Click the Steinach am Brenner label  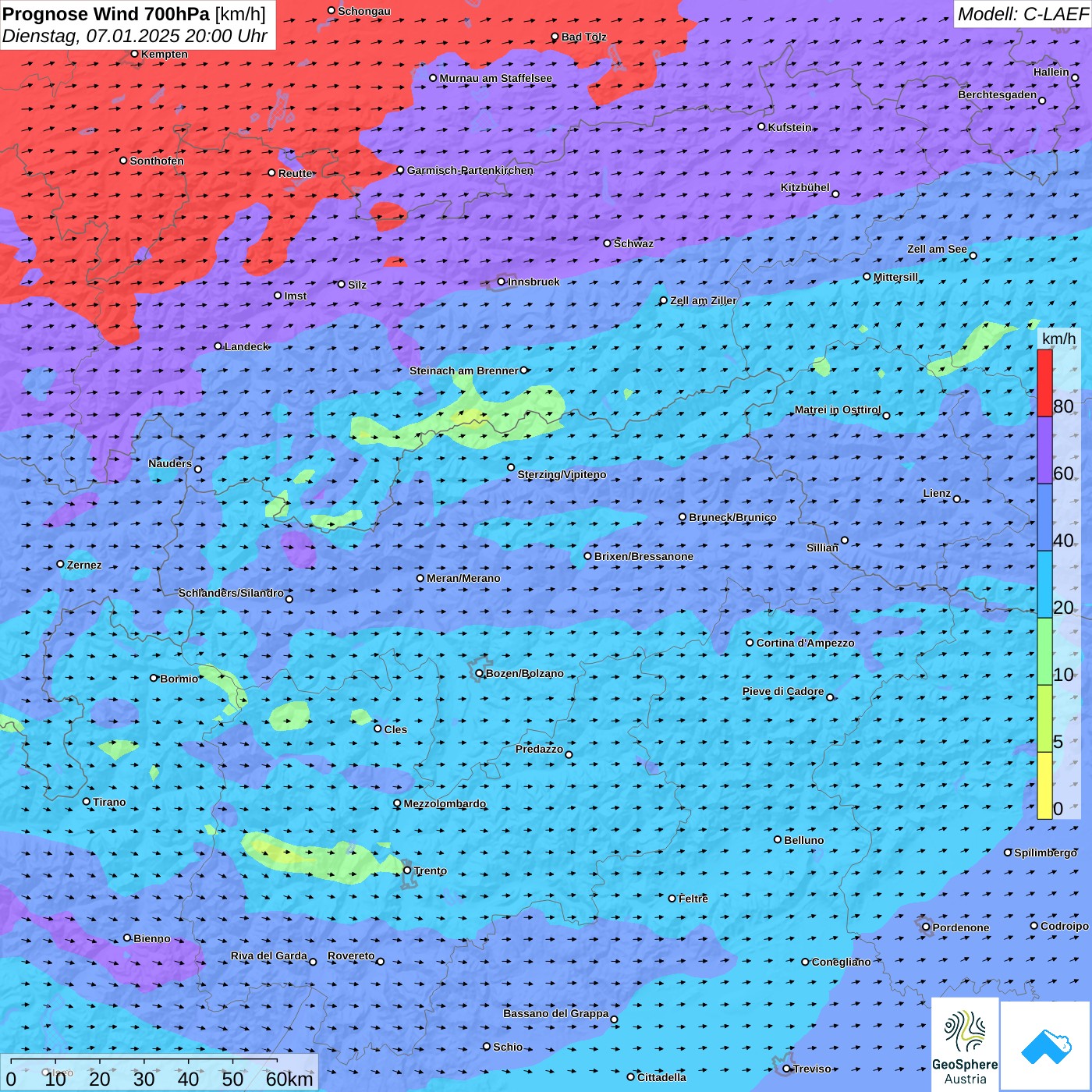pyautogui.click(x=463, y=370)
